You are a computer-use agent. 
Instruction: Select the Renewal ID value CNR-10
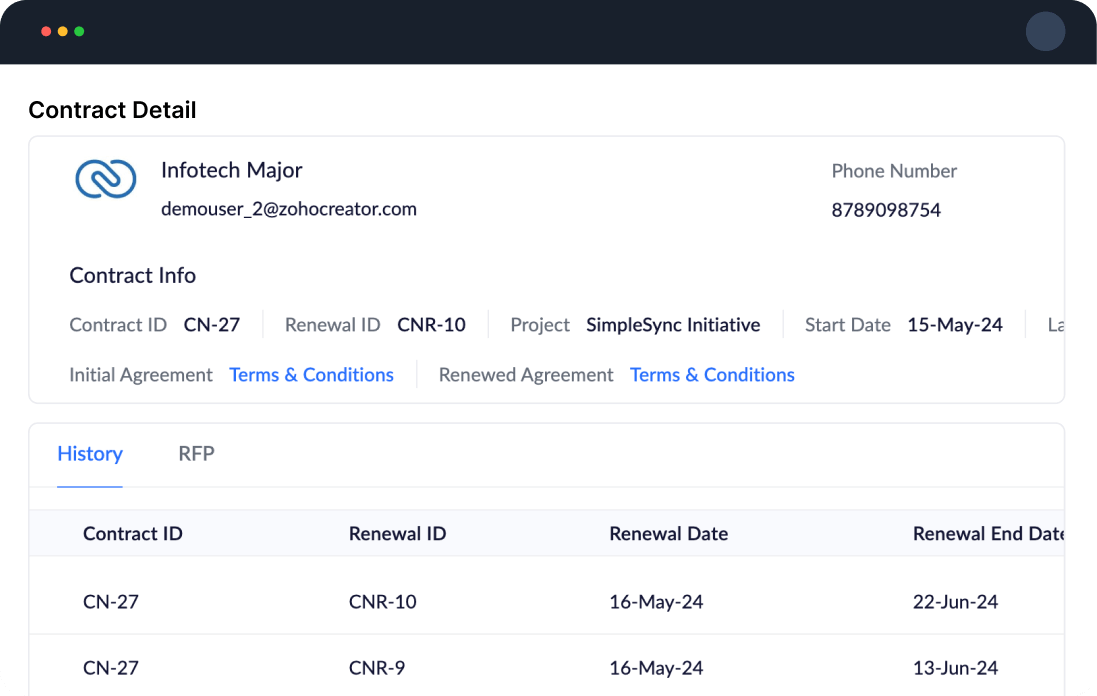[431, 324]
